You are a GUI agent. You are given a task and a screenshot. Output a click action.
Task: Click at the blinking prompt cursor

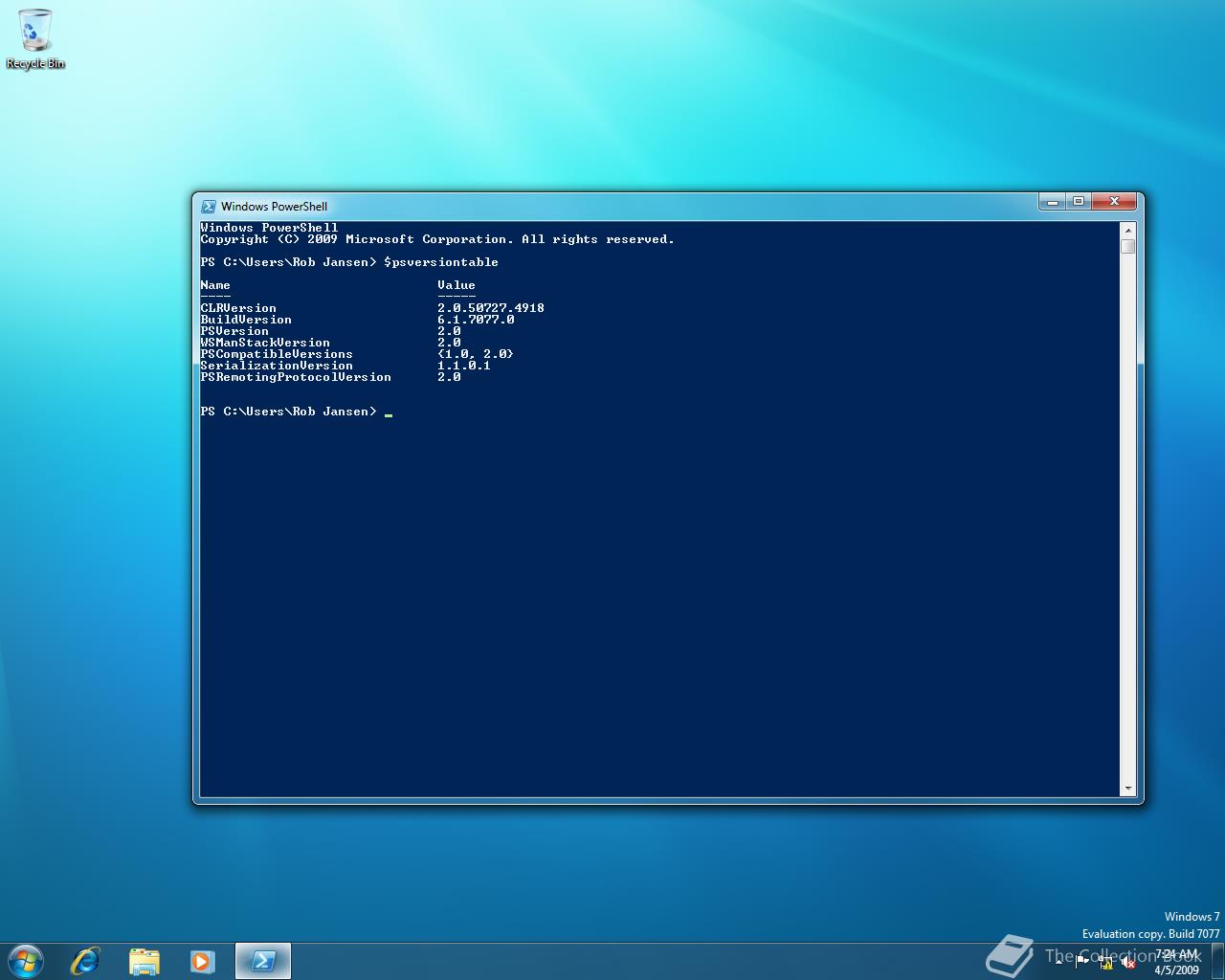pos(389,414)
